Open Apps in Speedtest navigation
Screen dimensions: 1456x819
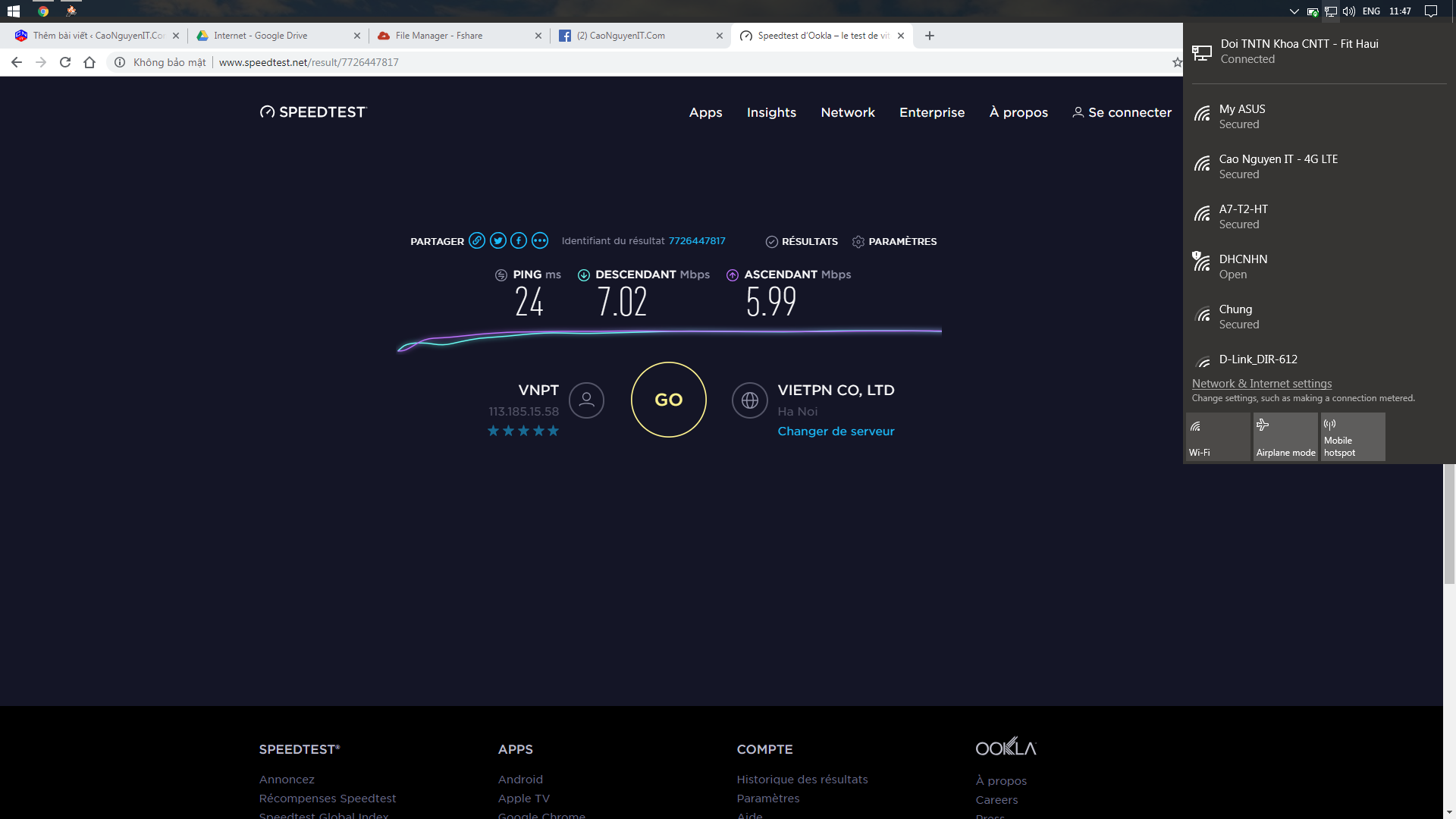click(705, 112)
